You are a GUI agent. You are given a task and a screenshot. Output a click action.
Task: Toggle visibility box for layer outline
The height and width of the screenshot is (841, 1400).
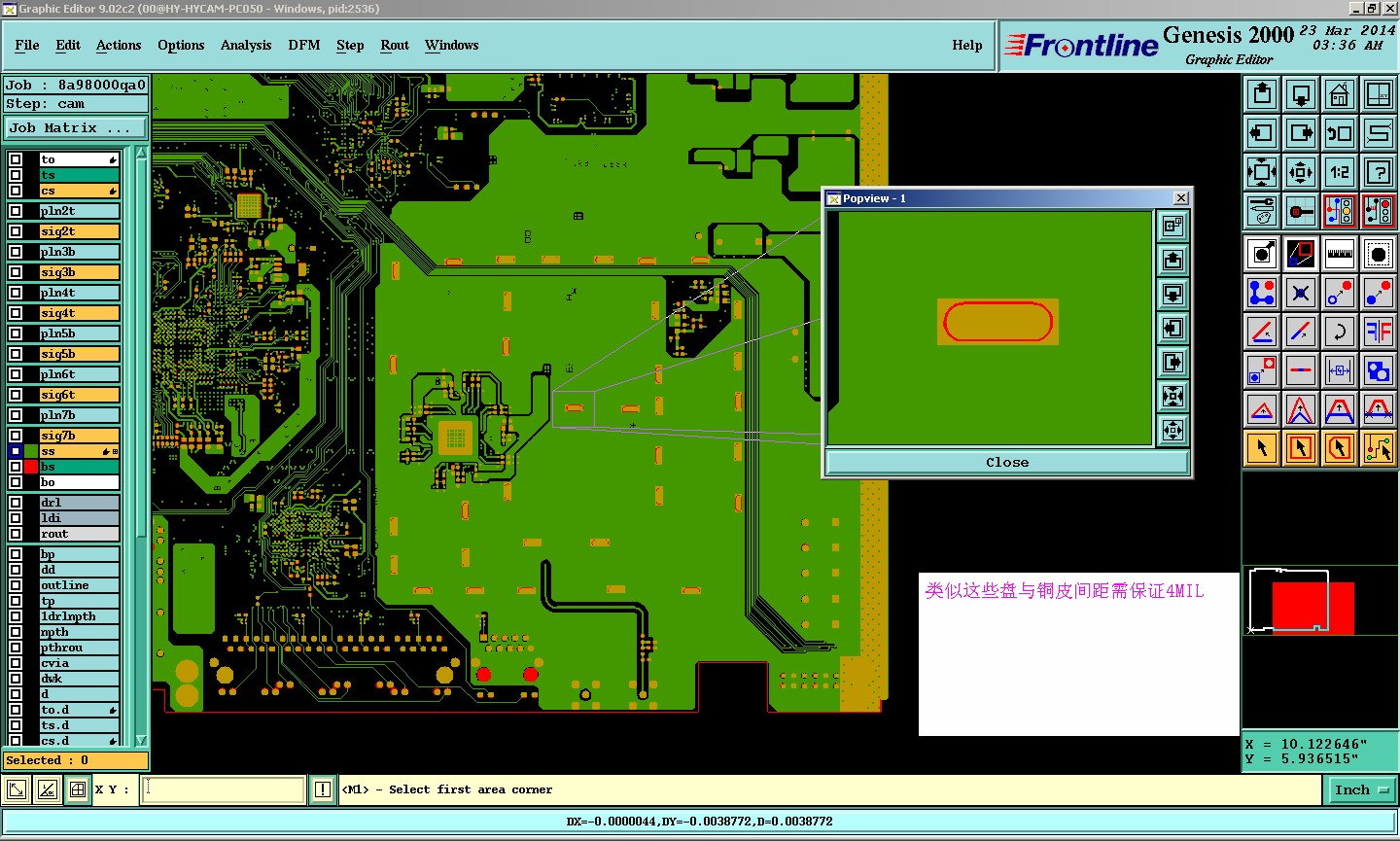click(x=16, y=585)
